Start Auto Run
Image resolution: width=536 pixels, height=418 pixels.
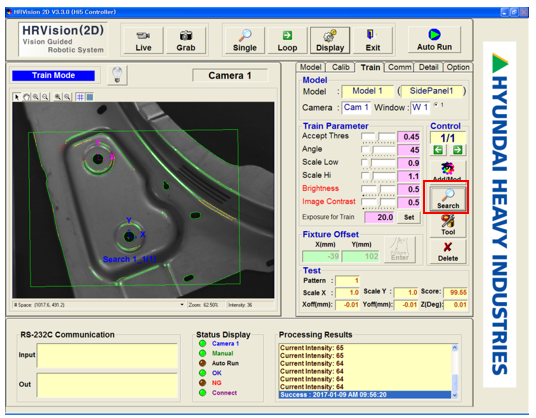[434, 40]
